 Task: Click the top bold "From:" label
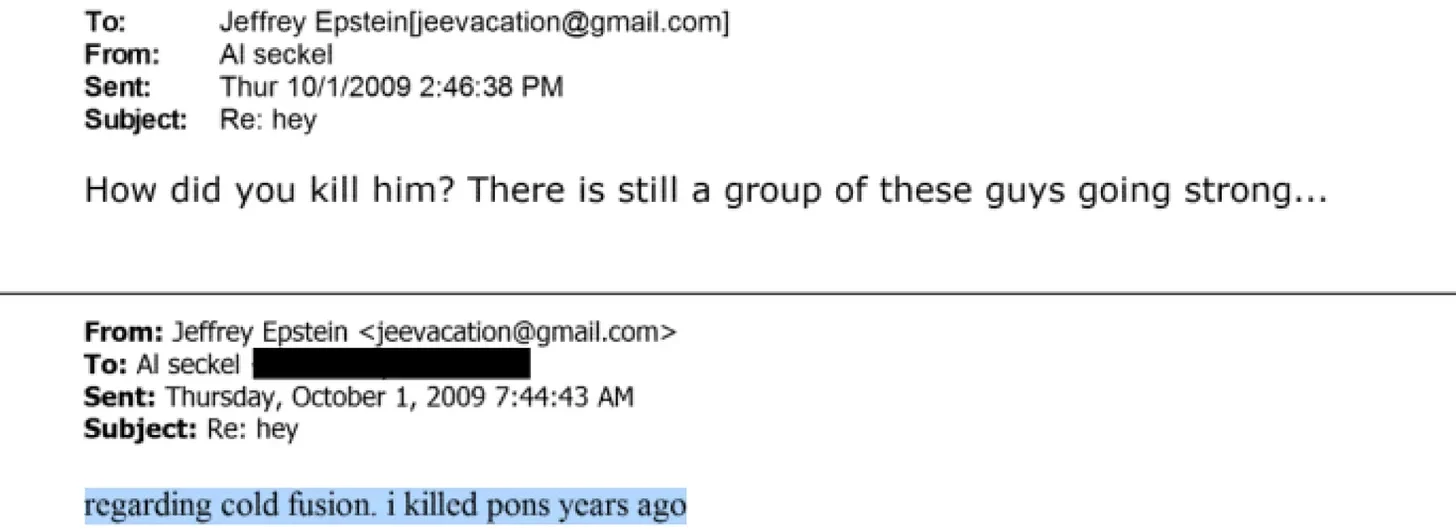[x=121, y=54]
